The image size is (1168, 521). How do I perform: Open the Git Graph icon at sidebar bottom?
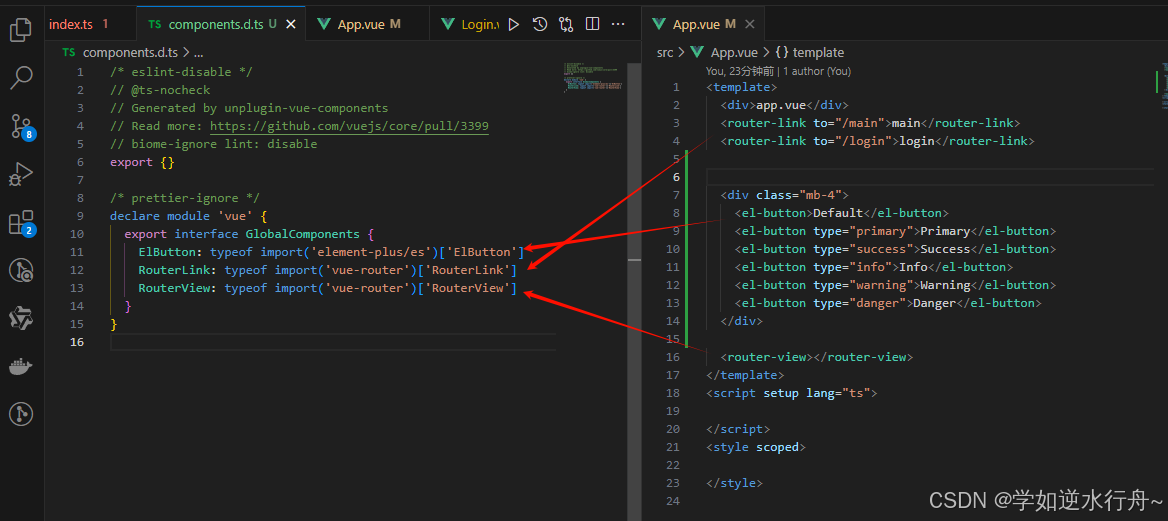21,414
